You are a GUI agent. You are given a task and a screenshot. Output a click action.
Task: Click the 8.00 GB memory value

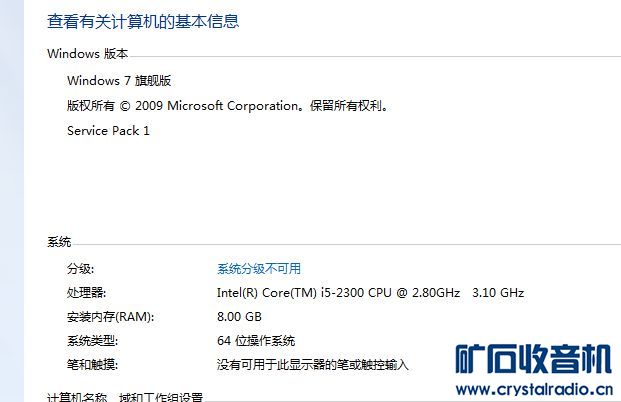point(238,317)
